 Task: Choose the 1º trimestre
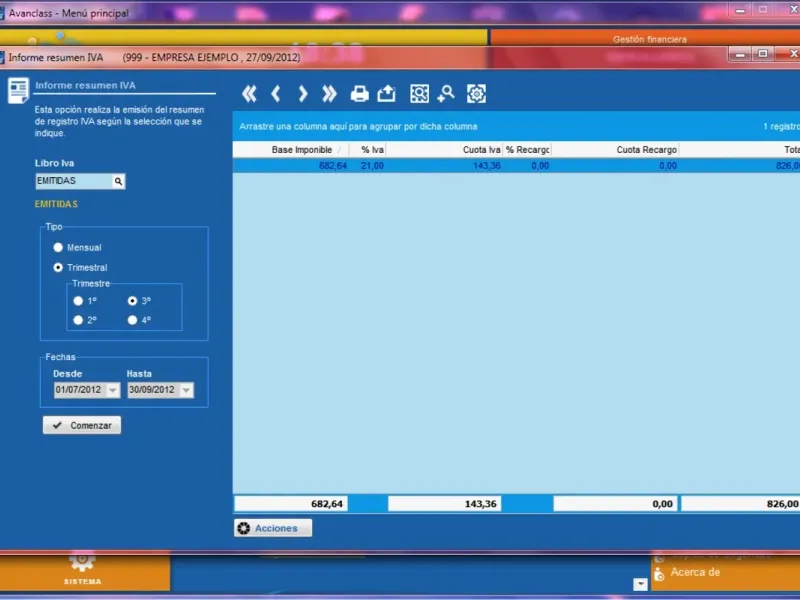click(x=78, y=301)
